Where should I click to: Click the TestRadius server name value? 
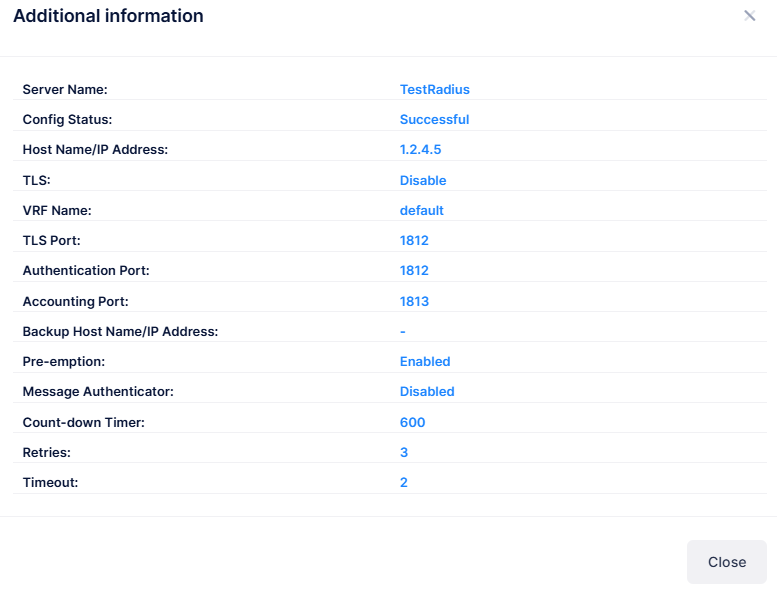(x=434, y=89)
